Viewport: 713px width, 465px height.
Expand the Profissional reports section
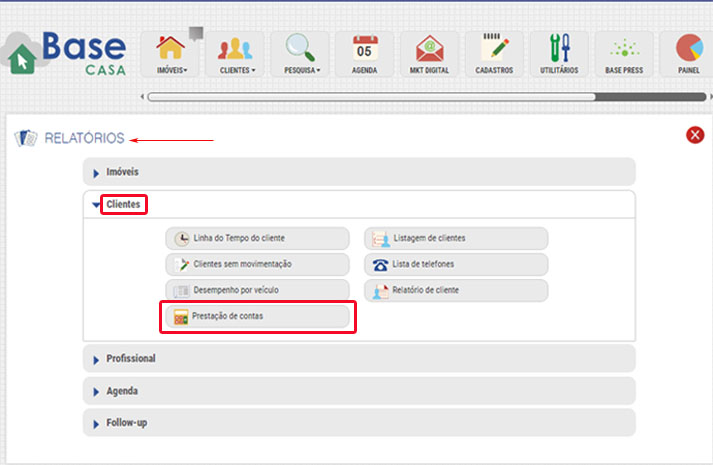click(x=359, y=358)
